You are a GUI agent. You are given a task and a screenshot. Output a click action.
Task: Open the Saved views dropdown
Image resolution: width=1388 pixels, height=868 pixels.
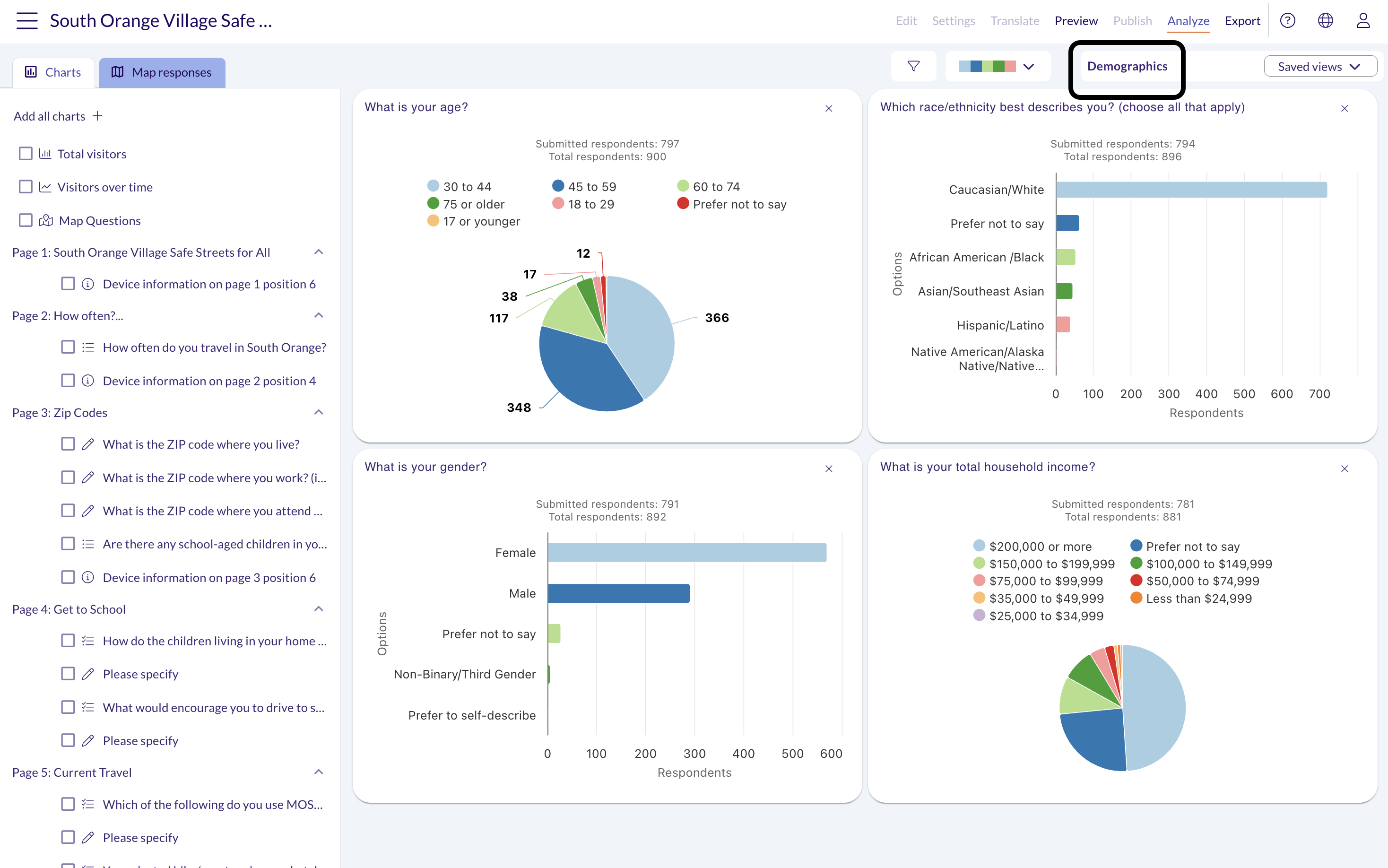point(1320,67)
